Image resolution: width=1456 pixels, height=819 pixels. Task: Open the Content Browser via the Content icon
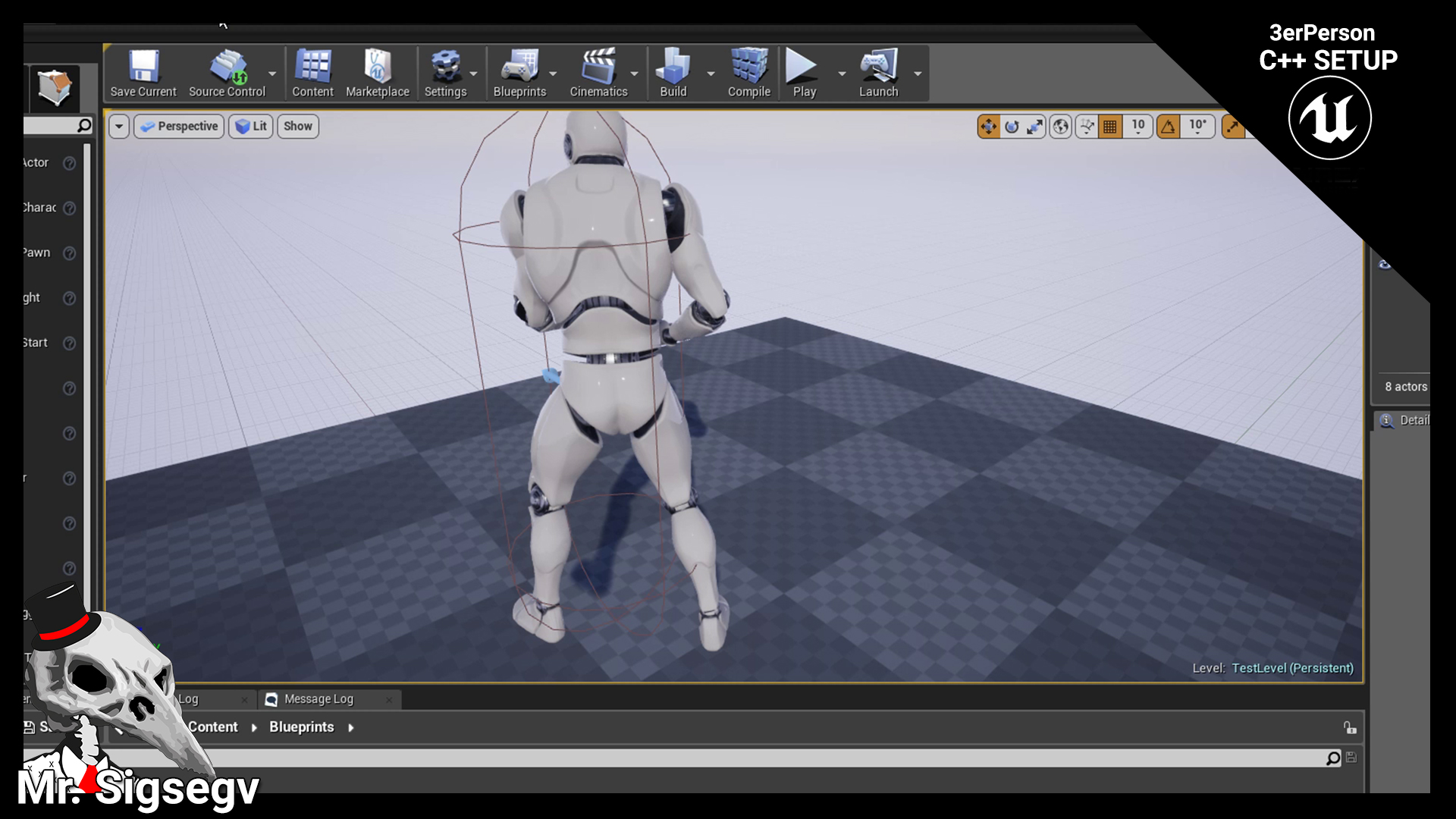point(312,72)
